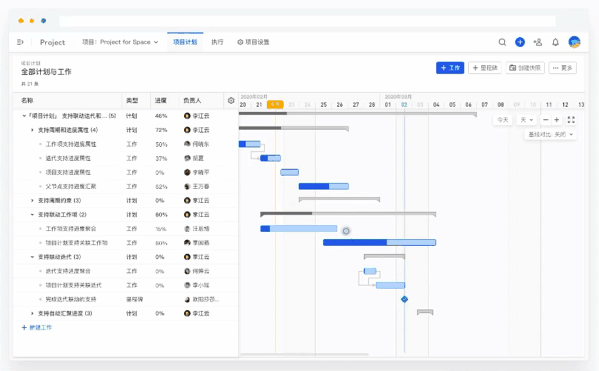
Task: Click the top summary bar in Gantt
Action: click(358, 113)
